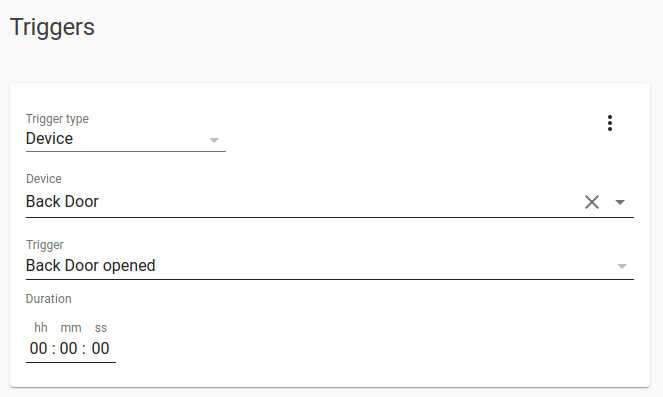Click the minutes duration field
The width and height of the screenshot is (663, 397).
(68, 348)
